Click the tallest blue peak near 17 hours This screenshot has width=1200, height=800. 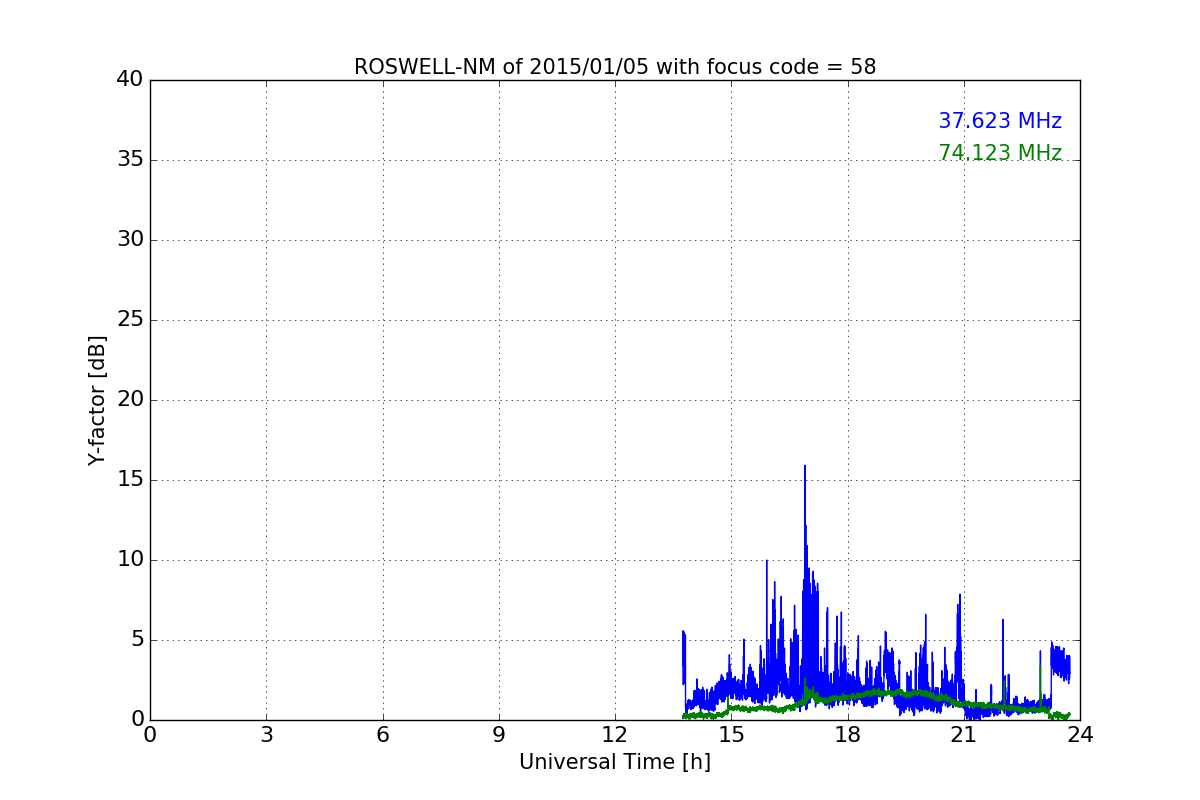click(x=805, y=468)
